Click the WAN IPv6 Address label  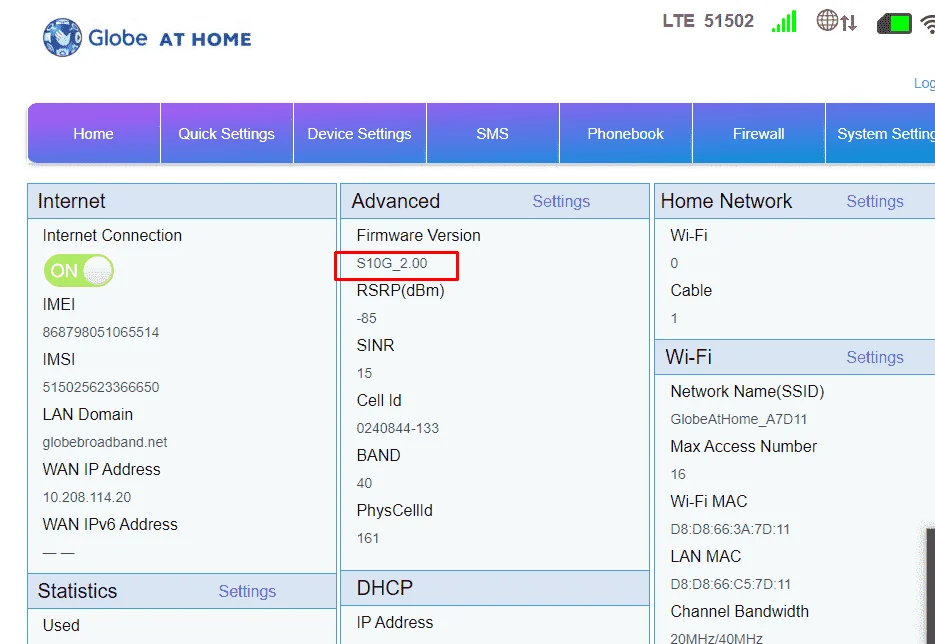(x=110, y=524)
